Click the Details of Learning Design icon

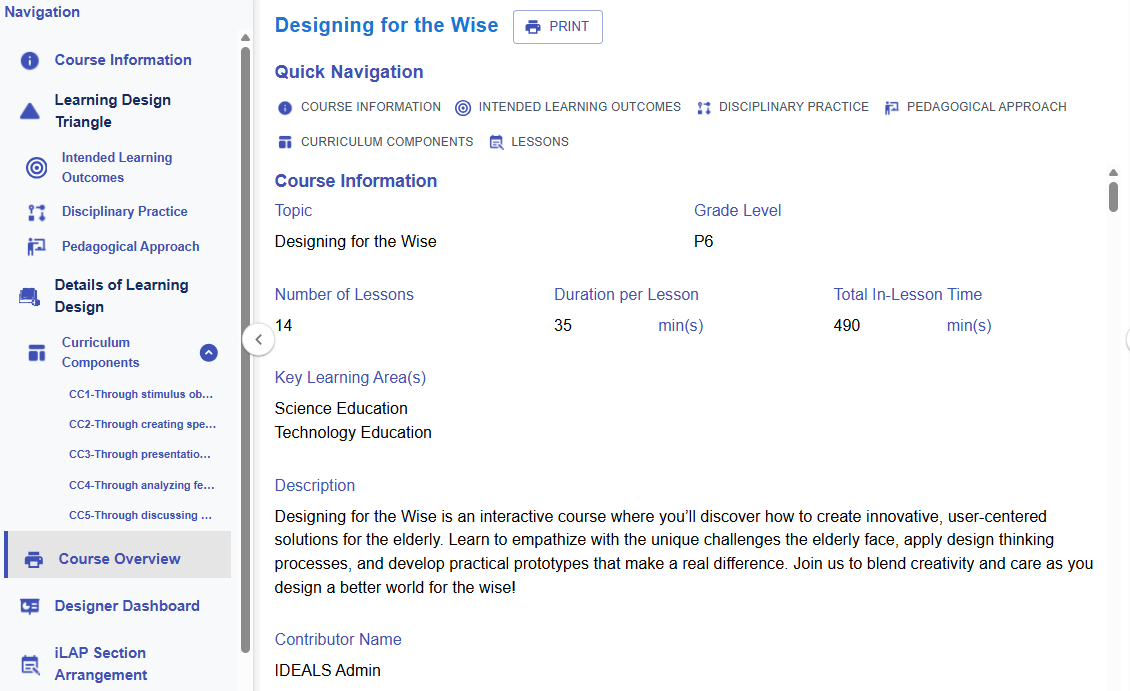[29, 296]
